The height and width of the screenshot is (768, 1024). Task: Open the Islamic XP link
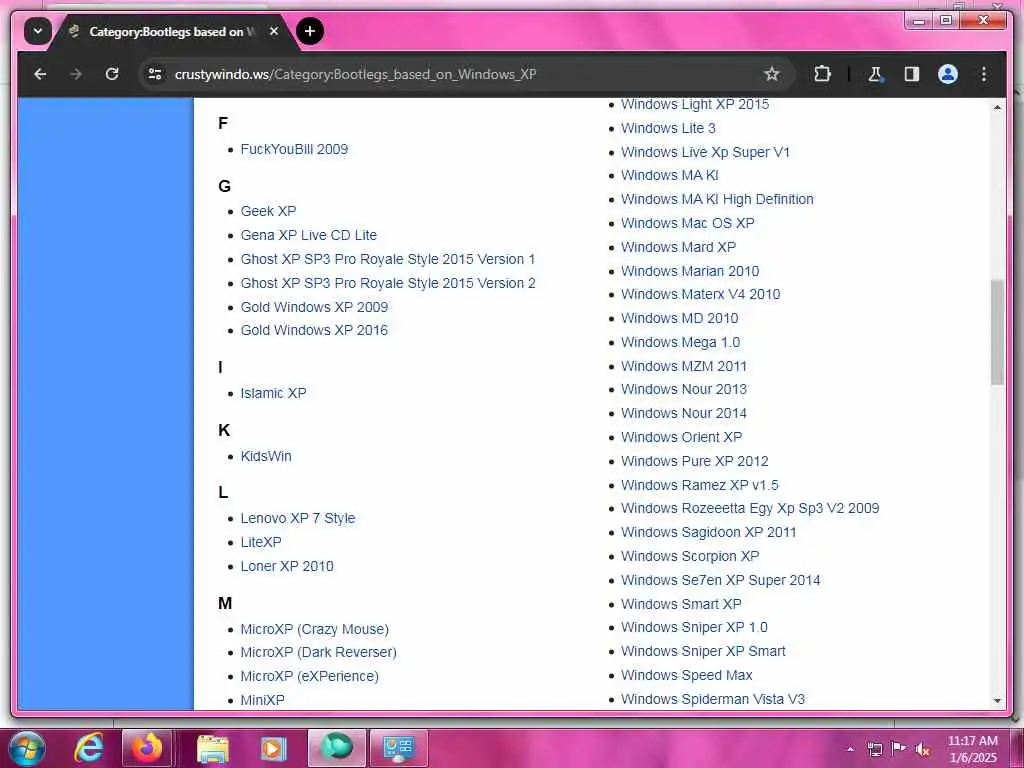tap(273, 393)
